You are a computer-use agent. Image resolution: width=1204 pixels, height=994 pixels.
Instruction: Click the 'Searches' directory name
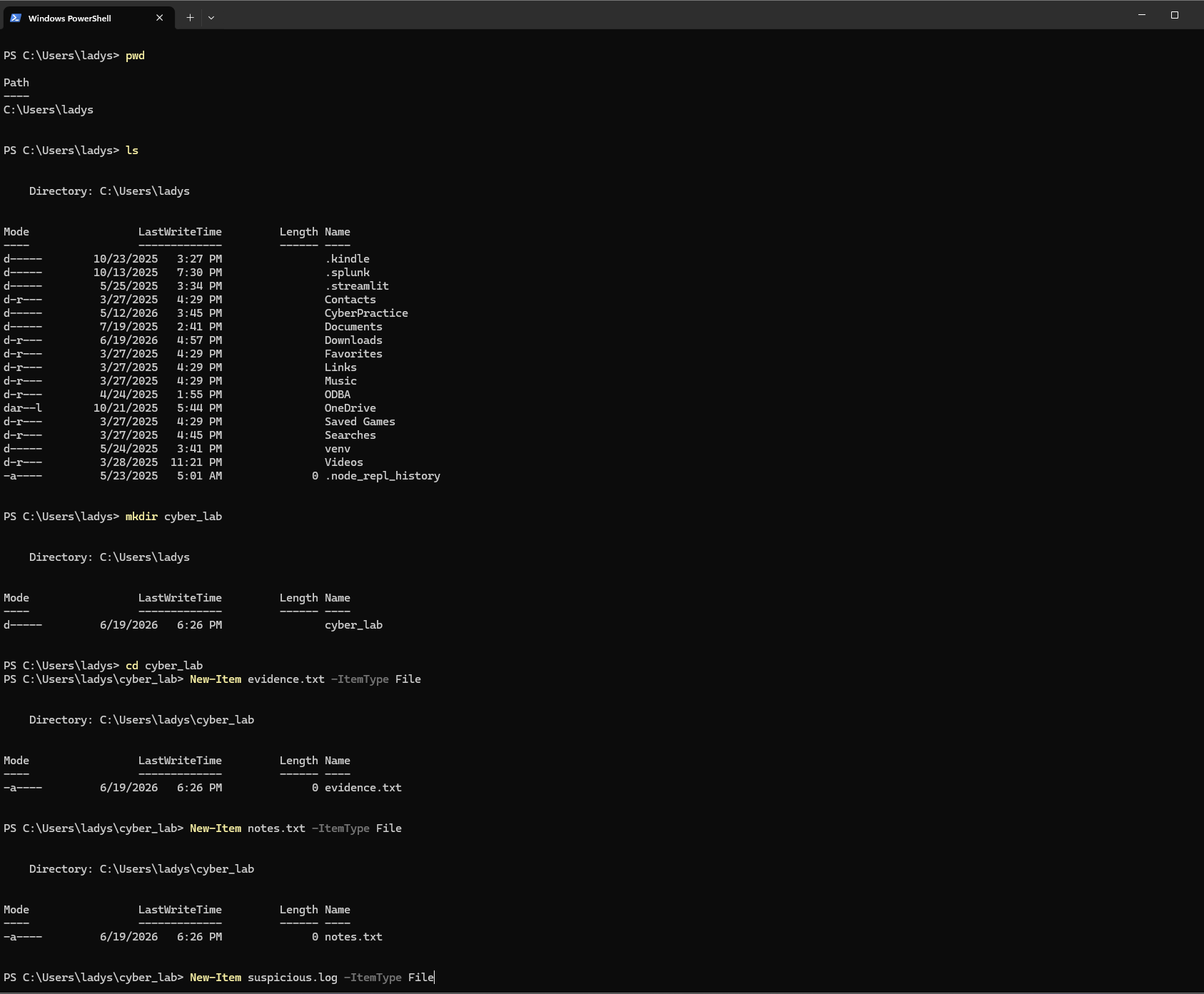tap(350, 435)
